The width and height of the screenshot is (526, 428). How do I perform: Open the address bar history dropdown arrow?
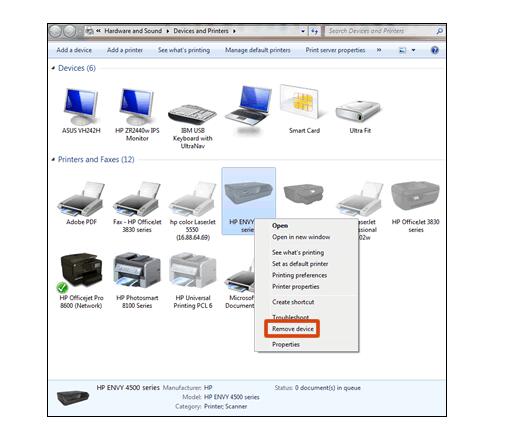click(x=303, y=31)
